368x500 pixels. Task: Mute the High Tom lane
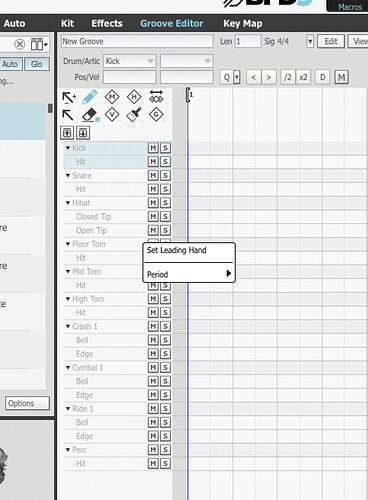coord(153,299)
